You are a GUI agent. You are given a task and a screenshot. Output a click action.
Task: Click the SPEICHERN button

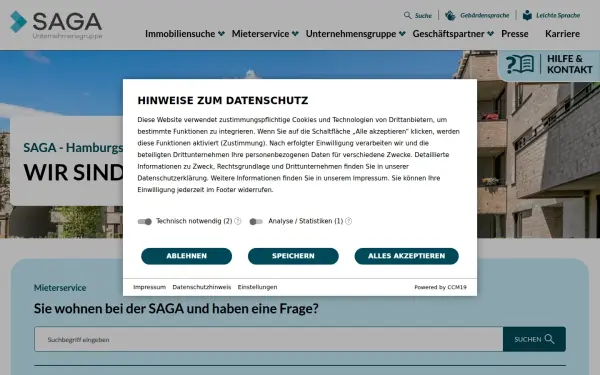(293, 256)
